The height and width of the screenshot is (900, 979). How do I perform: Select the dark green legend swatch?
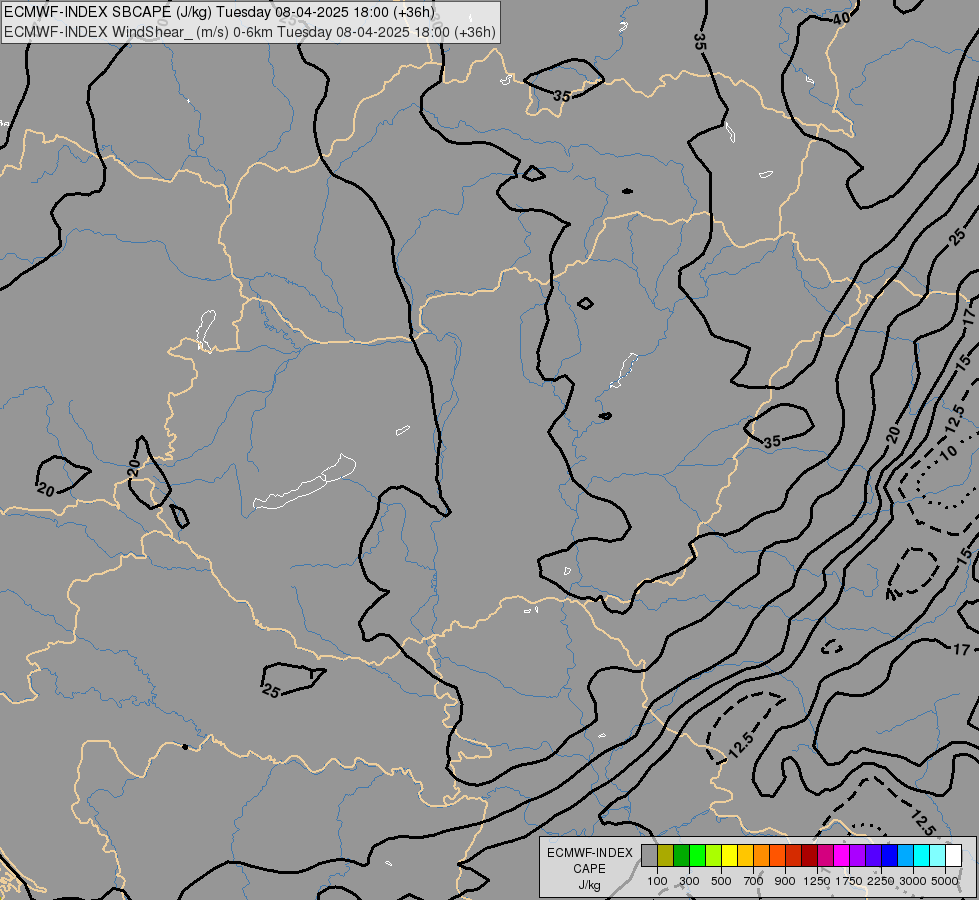pyautogui.click(x=681, y=856)
